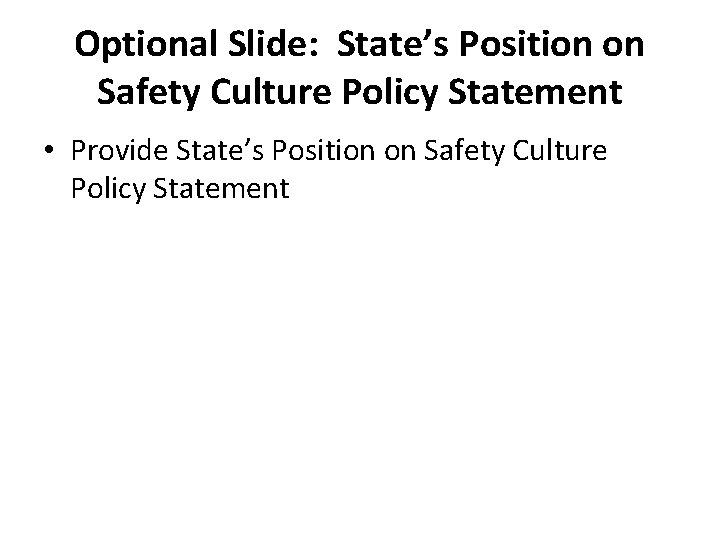Viewport: 720px width, 540px height.
Task: Click "Culture" in the bullet text
Action: click(565, 152)
